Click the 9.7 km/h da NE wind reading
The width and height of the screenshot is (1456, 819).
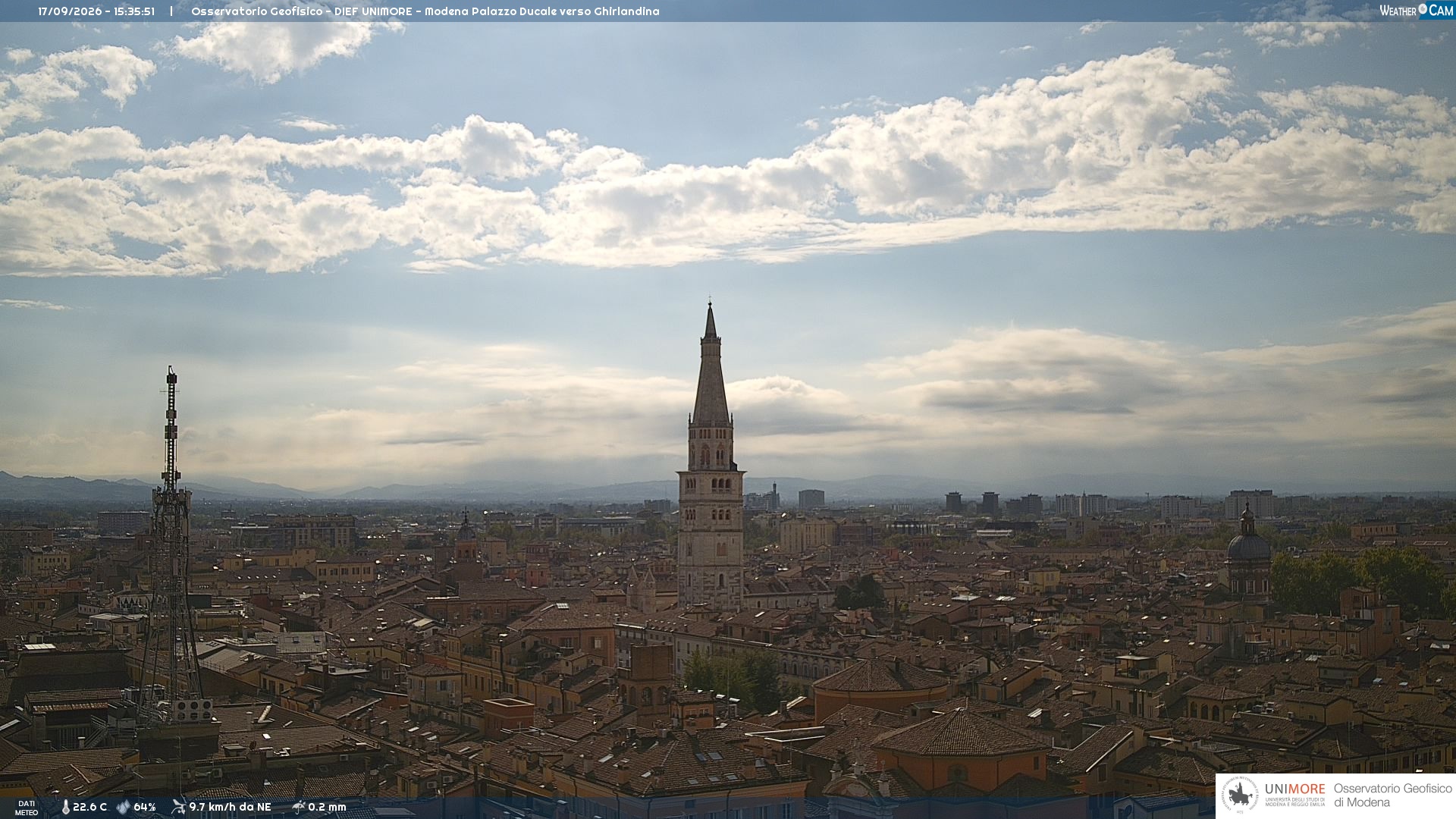(230, 807)
